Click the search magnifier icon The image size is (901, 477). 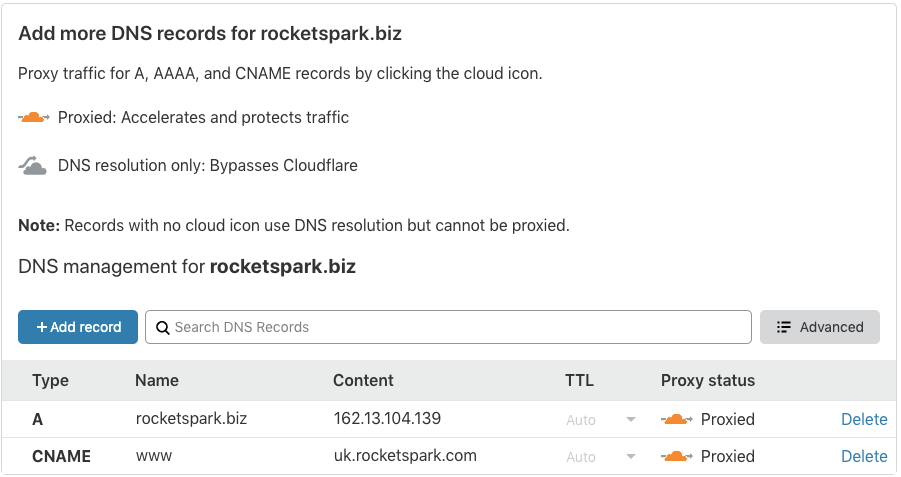(x=163, y=328)
